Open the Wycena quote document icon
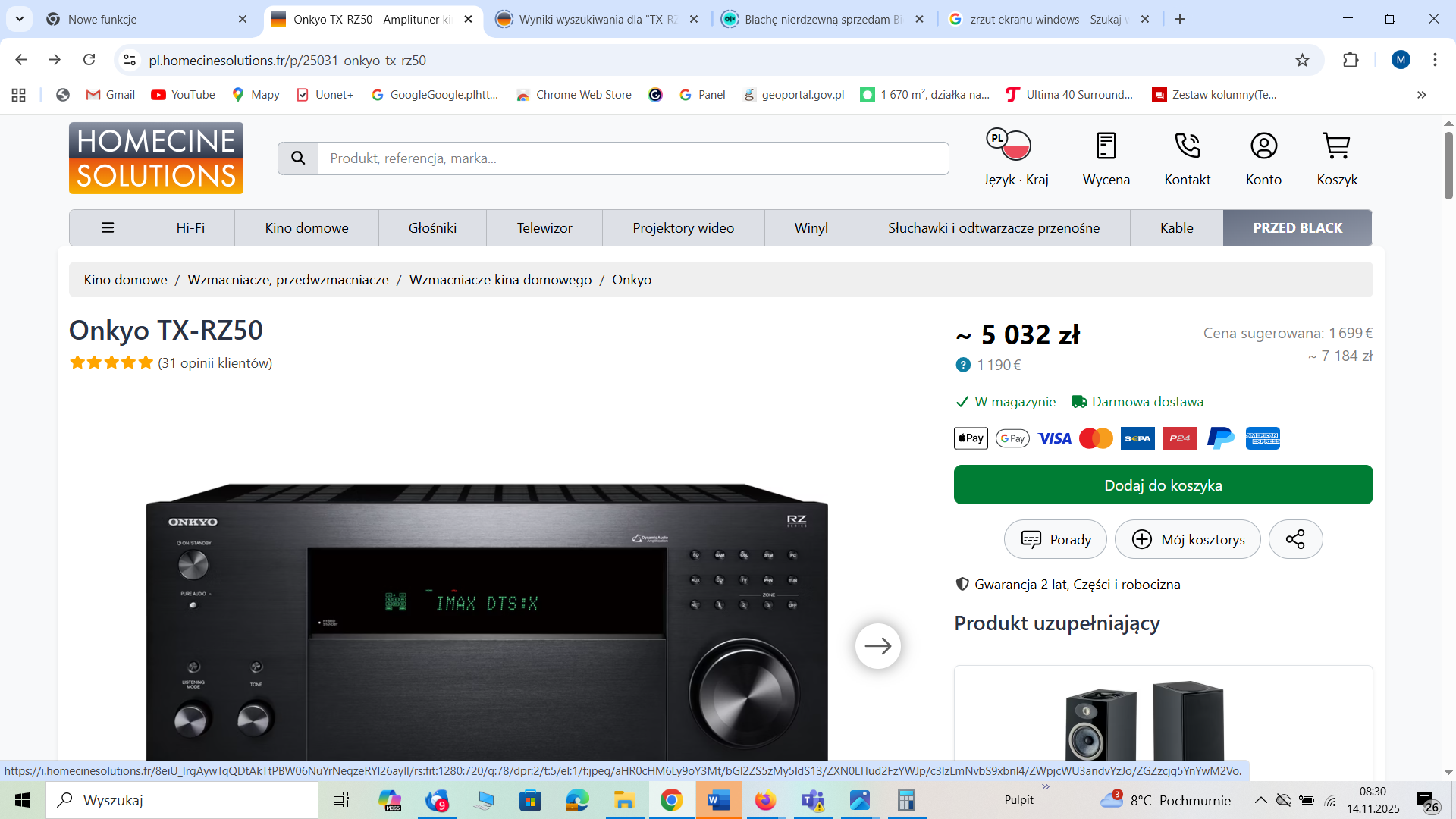This screenshot has height=819, width=1456. point(1106,146)
